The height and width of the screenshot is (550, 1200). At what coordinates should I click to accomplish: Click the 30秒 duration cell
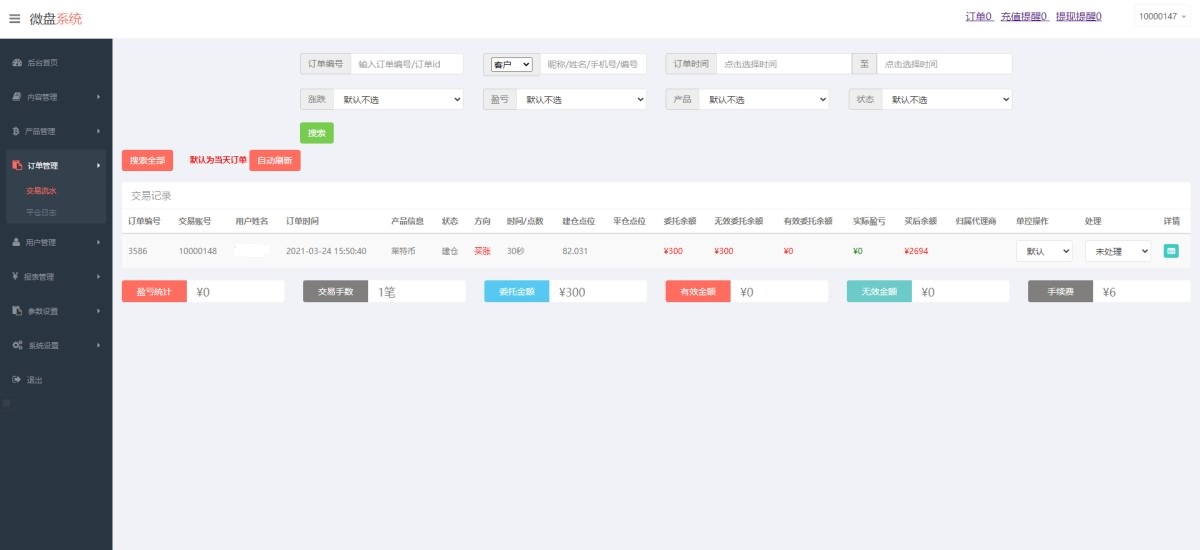pos(516,251)
